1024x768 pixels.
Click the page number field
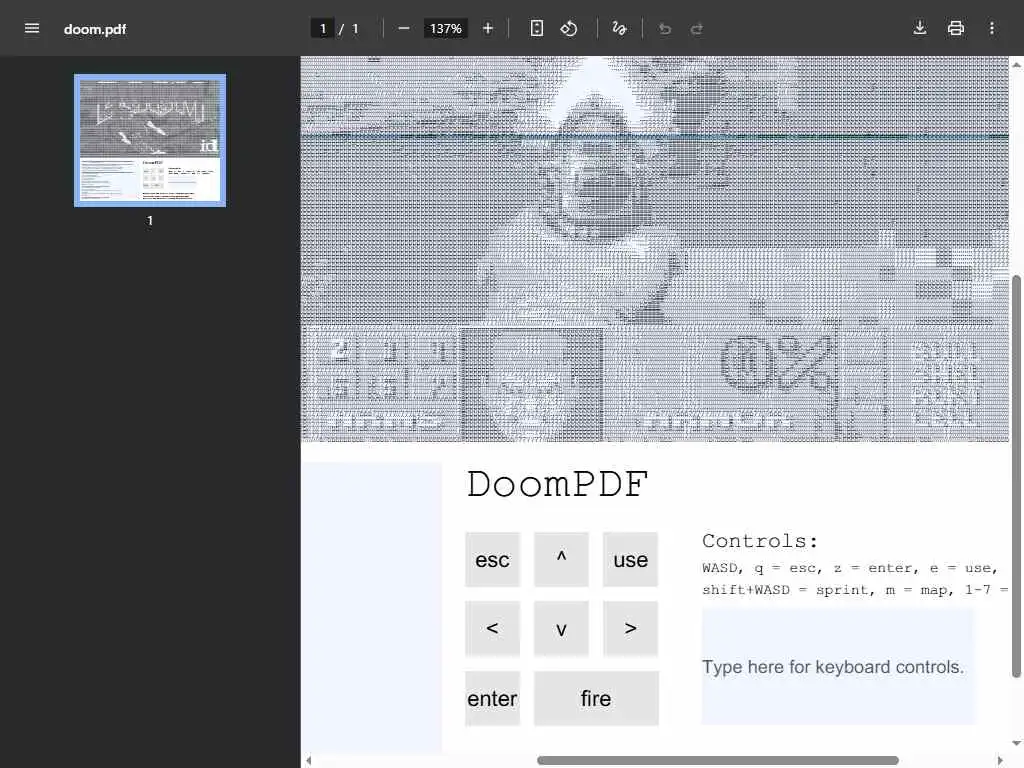[x=323, y=29]
